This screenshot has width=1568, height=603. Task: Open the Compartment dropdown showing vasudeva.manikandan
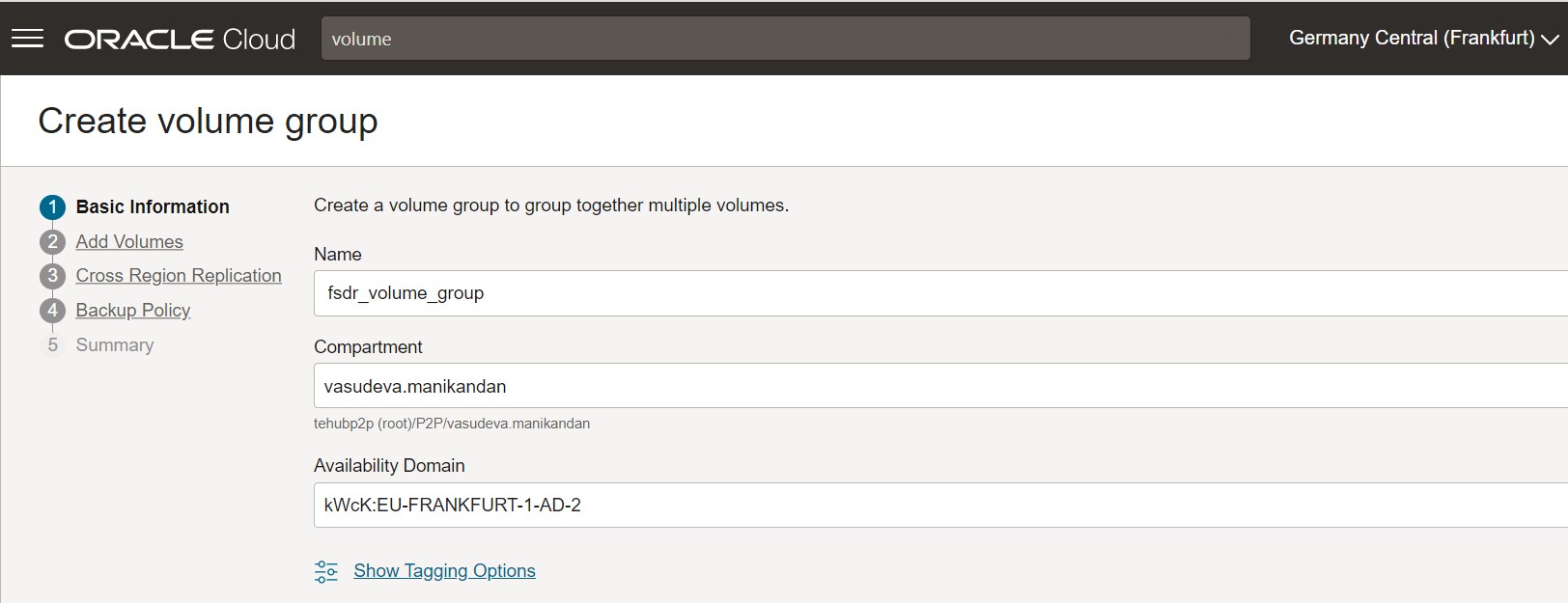(x=937, y=386)
